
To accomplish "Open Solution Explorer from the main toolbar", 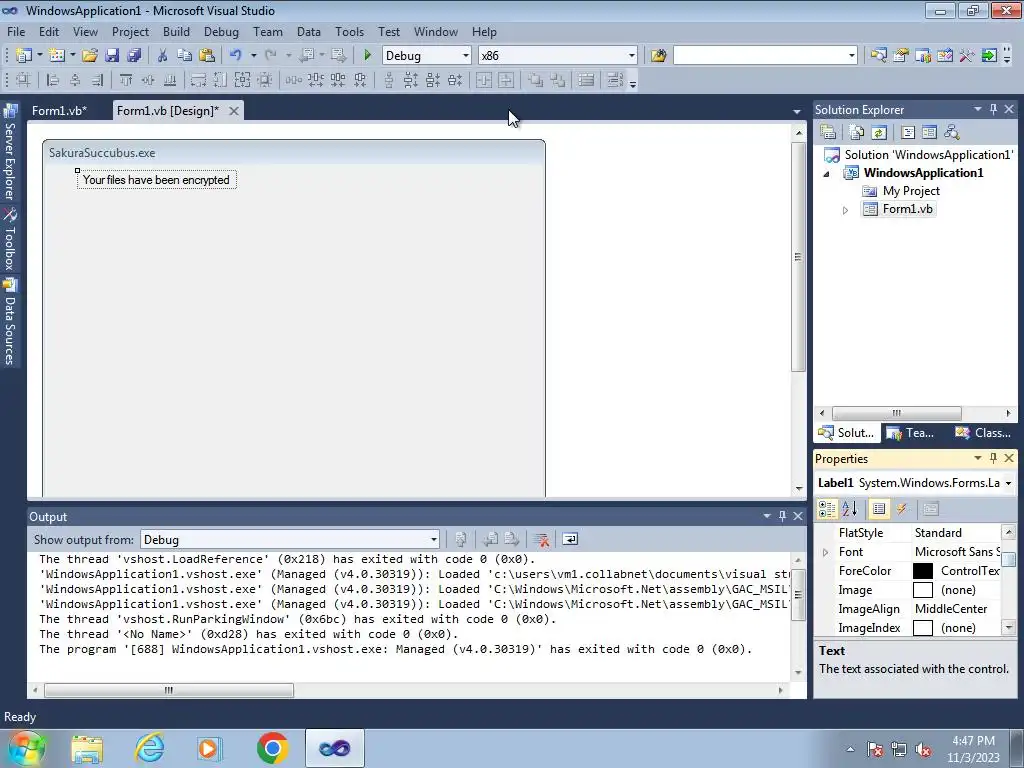I will pos(878,56).
